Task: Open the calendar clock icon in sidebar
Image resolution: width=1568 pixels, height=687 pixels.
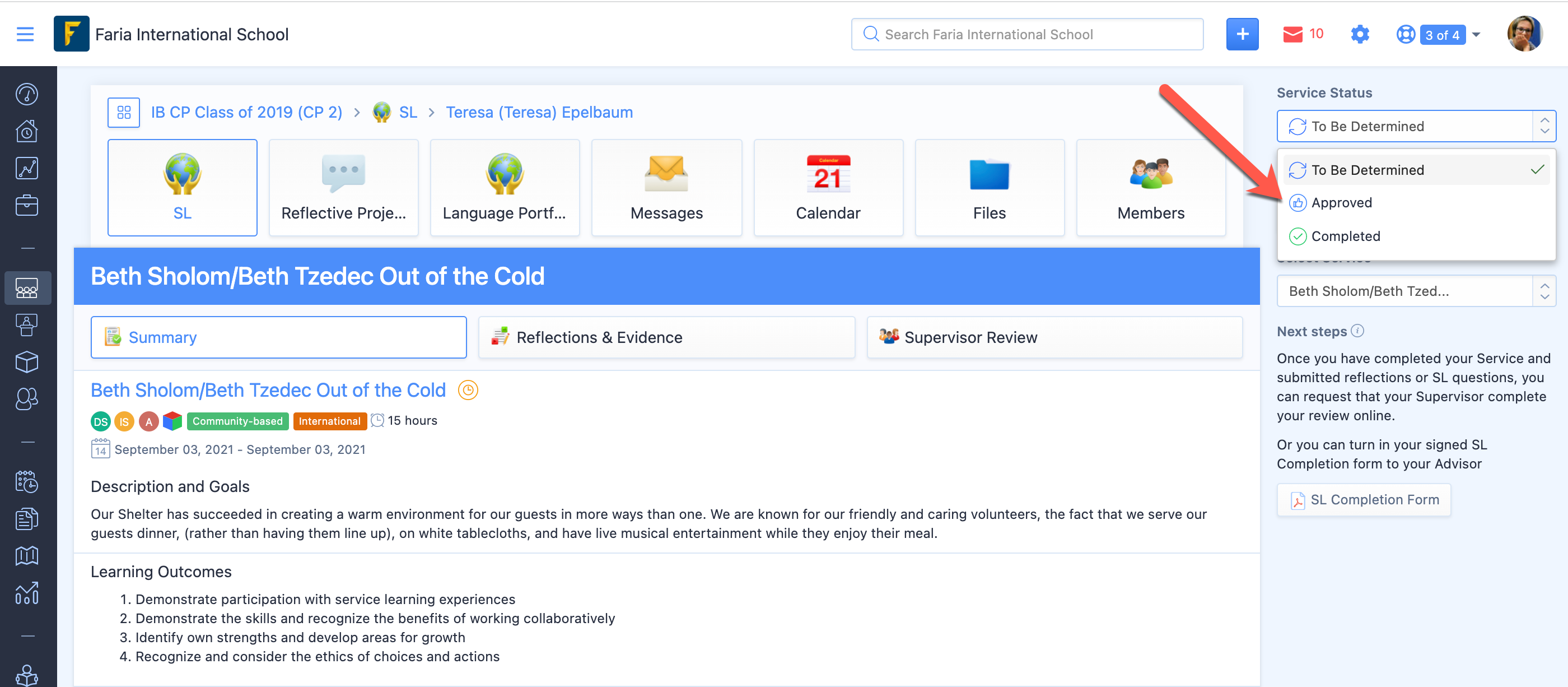Action: pyautogui.click(x=27, y=481)
